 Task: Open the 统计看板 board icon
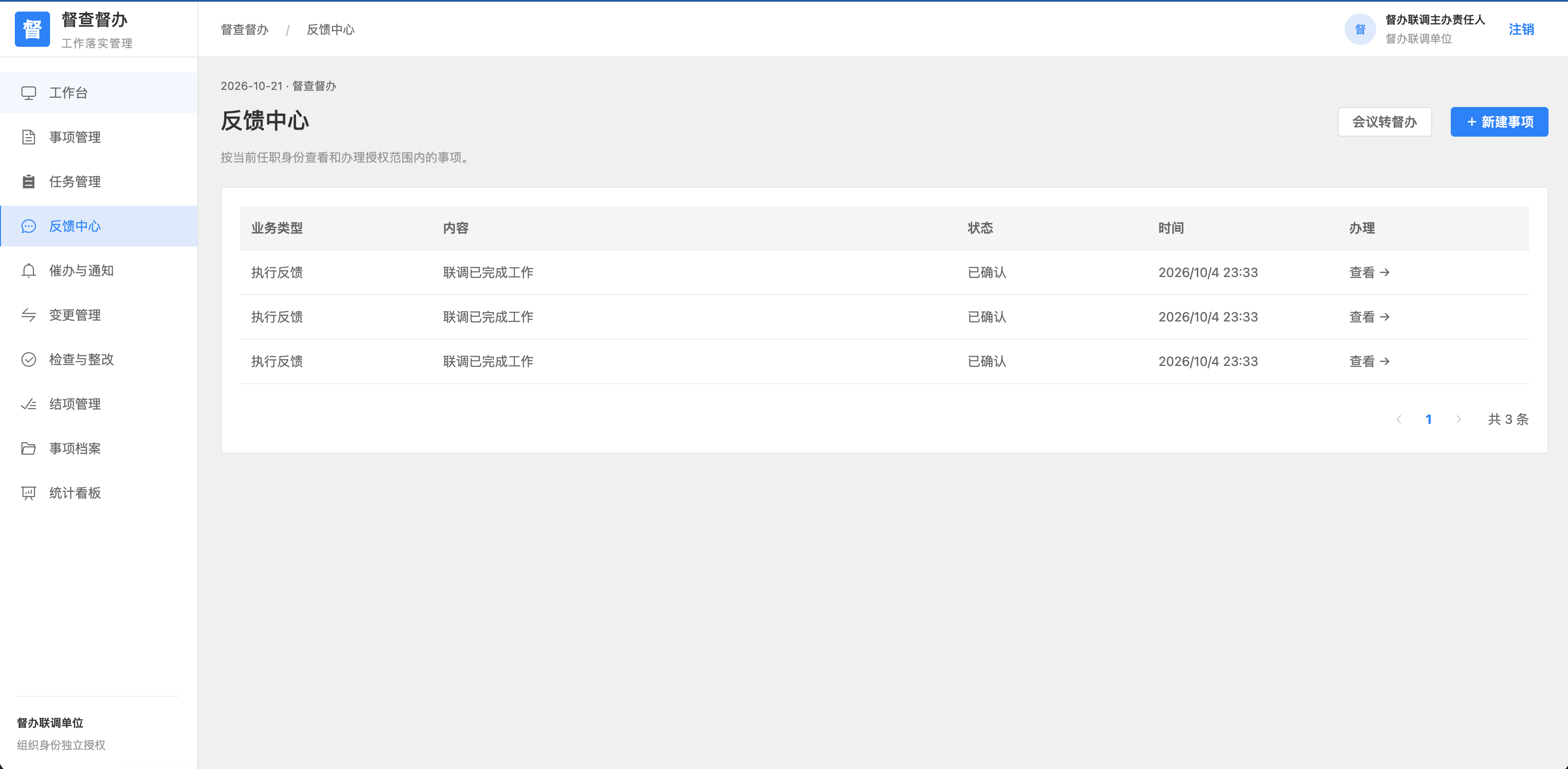pyautogui.click(x=29, y=493)
